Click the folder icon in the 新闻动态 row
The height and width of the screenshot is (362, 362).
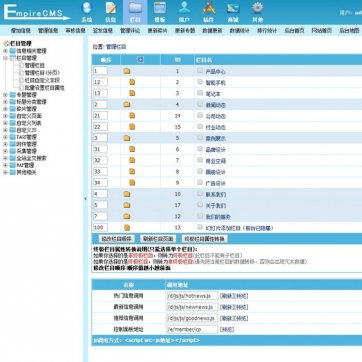[x=127, y=105]
